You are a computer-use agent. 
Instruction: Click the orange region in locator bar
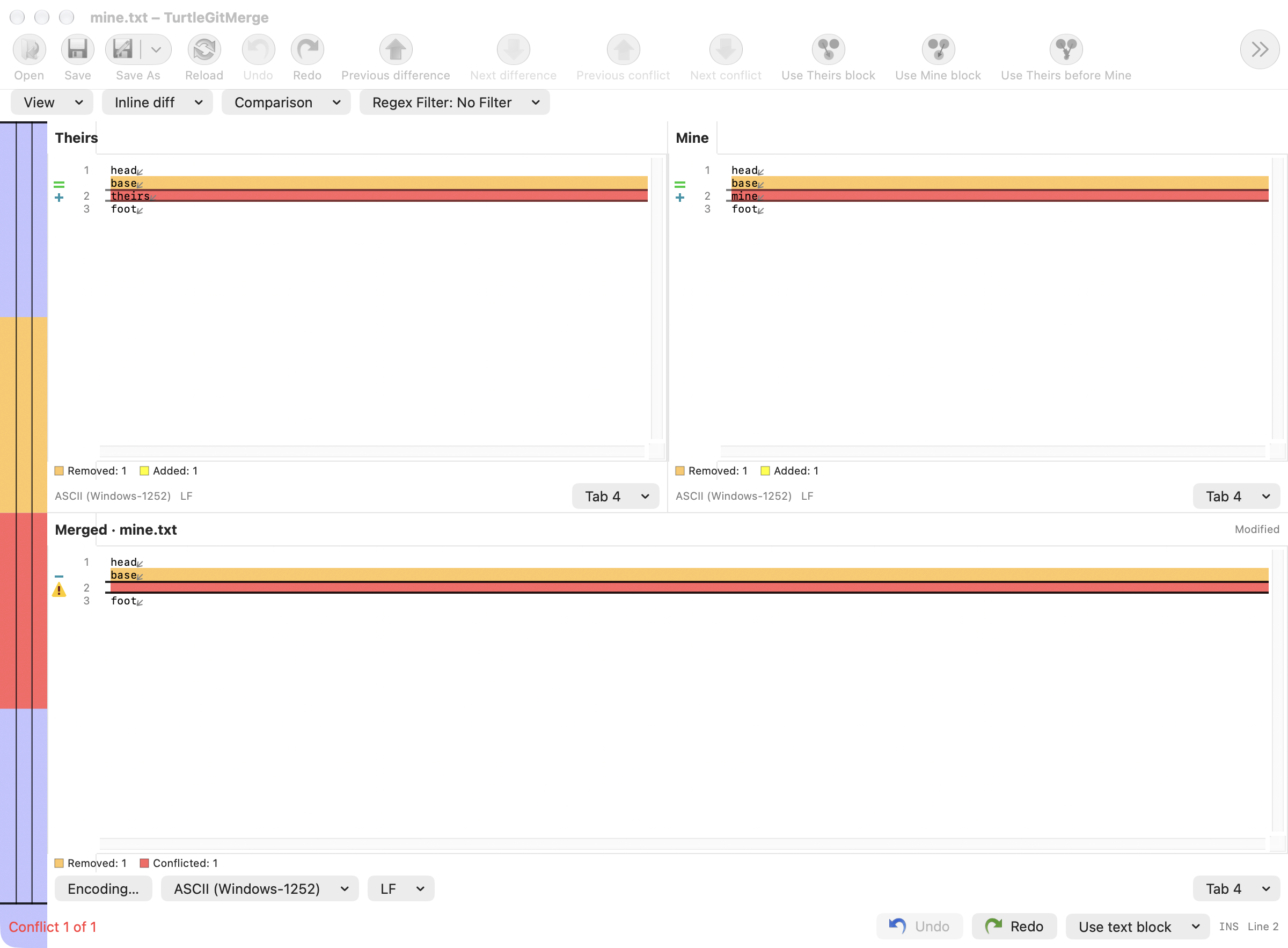pyautogui.click(x=24, y=415)
